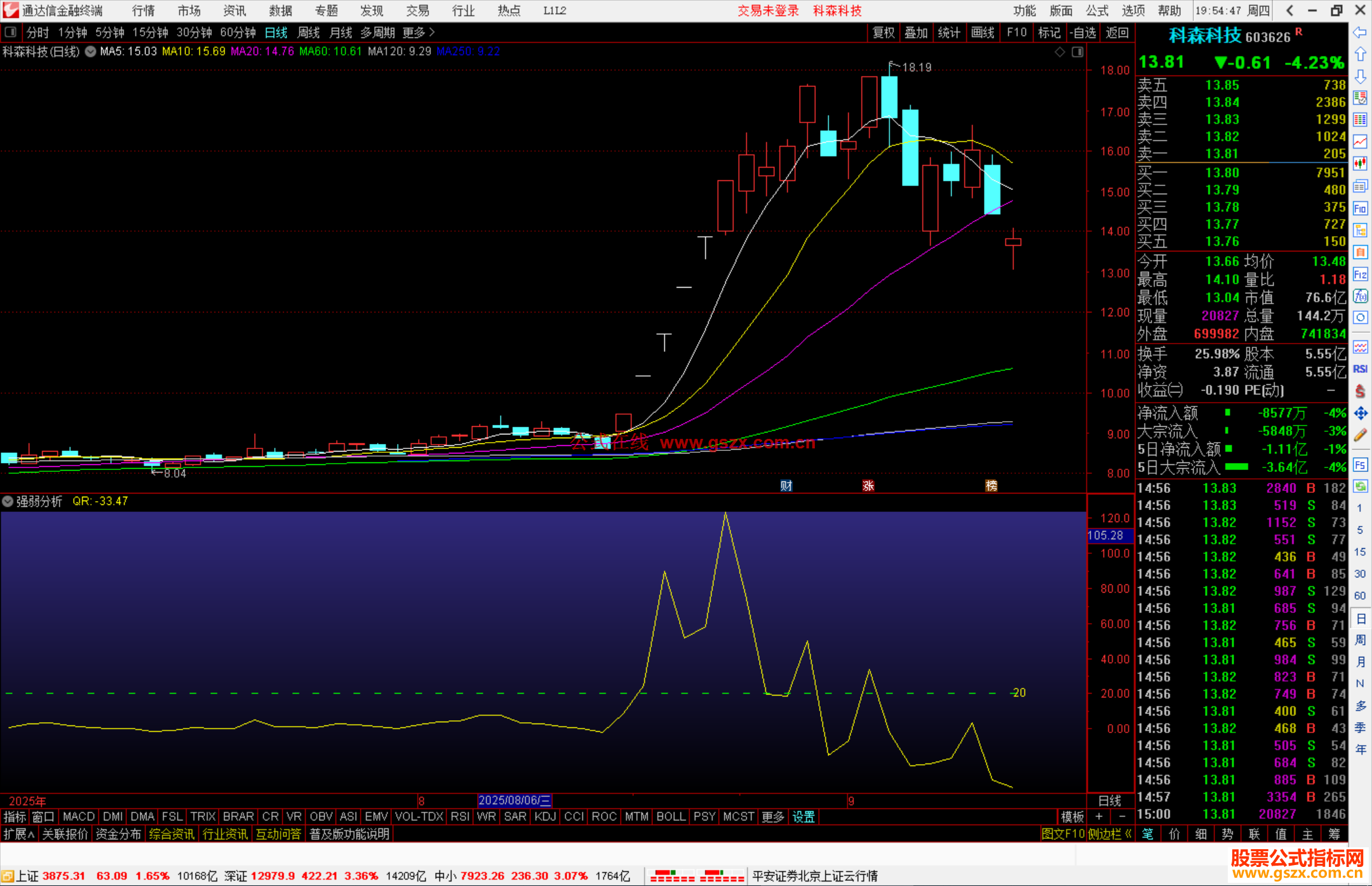Open the candlestick chart icon in sidebar
1372x886 pixels.
pyautogui.click(x=1360, y=164)
